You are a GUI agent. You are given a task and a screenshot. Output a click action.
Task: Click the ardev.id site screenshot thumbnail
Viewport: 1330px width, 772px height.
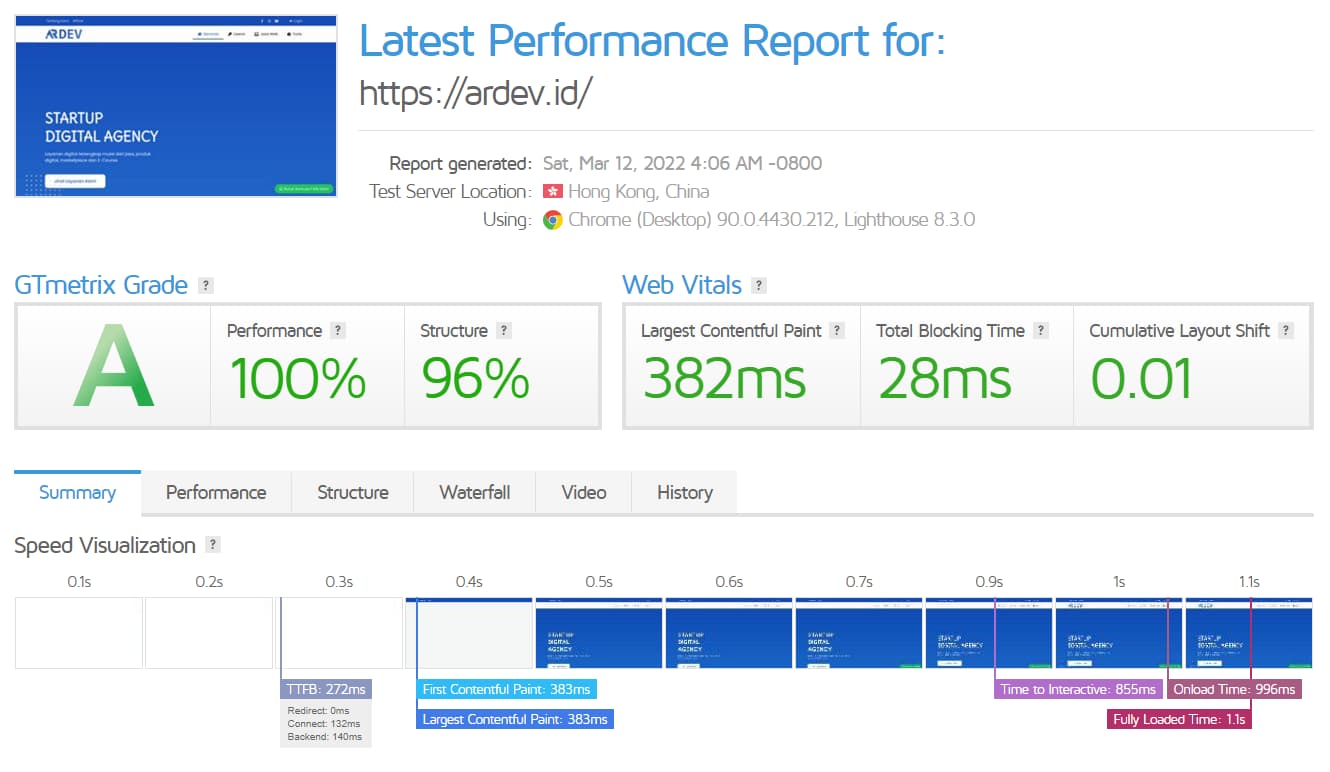coord(176,105)
